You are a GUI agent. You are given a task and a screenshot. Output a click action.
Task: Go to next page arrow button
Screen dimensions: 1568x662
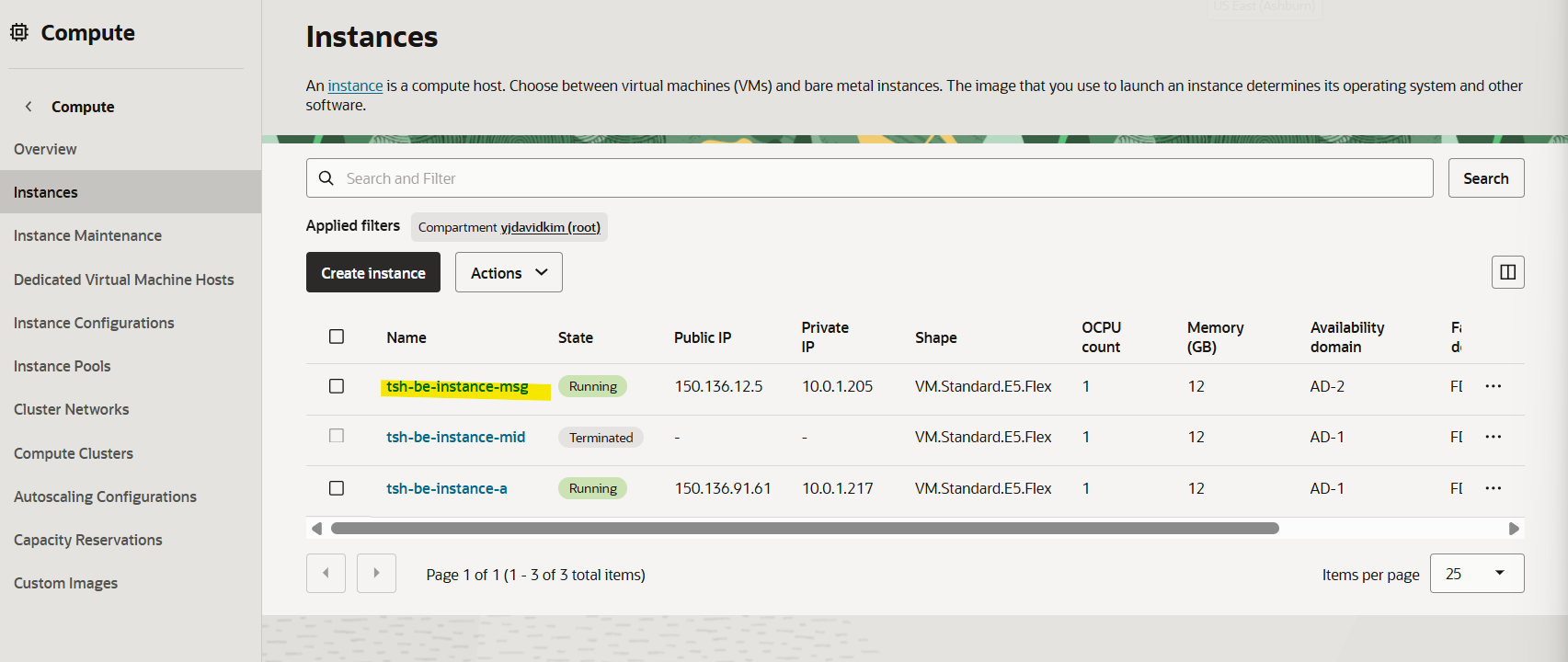pos(376,574)
